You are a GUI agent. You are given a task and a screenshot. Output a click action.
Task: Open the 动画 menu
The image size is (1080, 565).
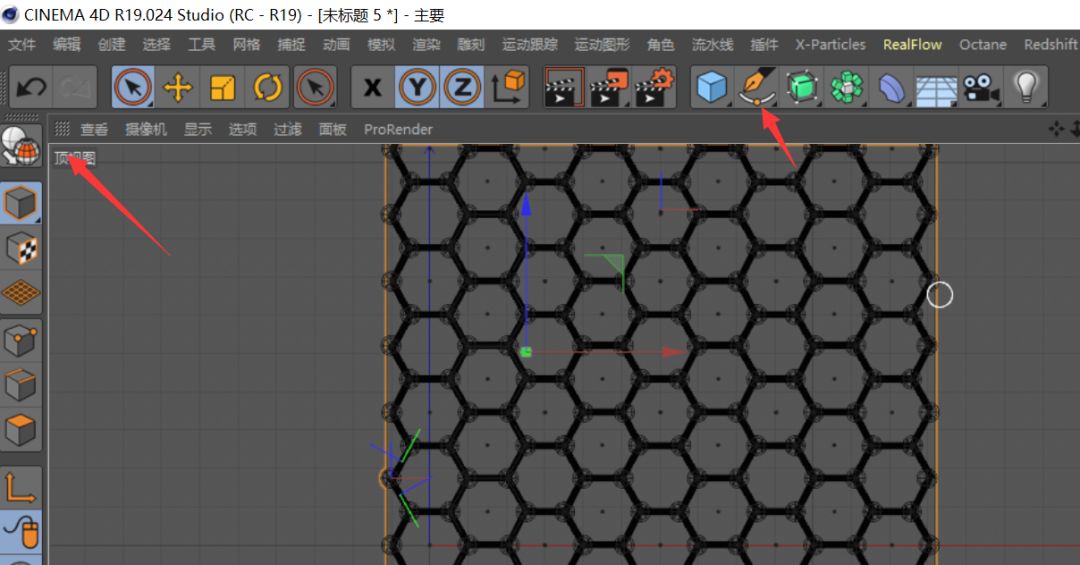point(336,45)
